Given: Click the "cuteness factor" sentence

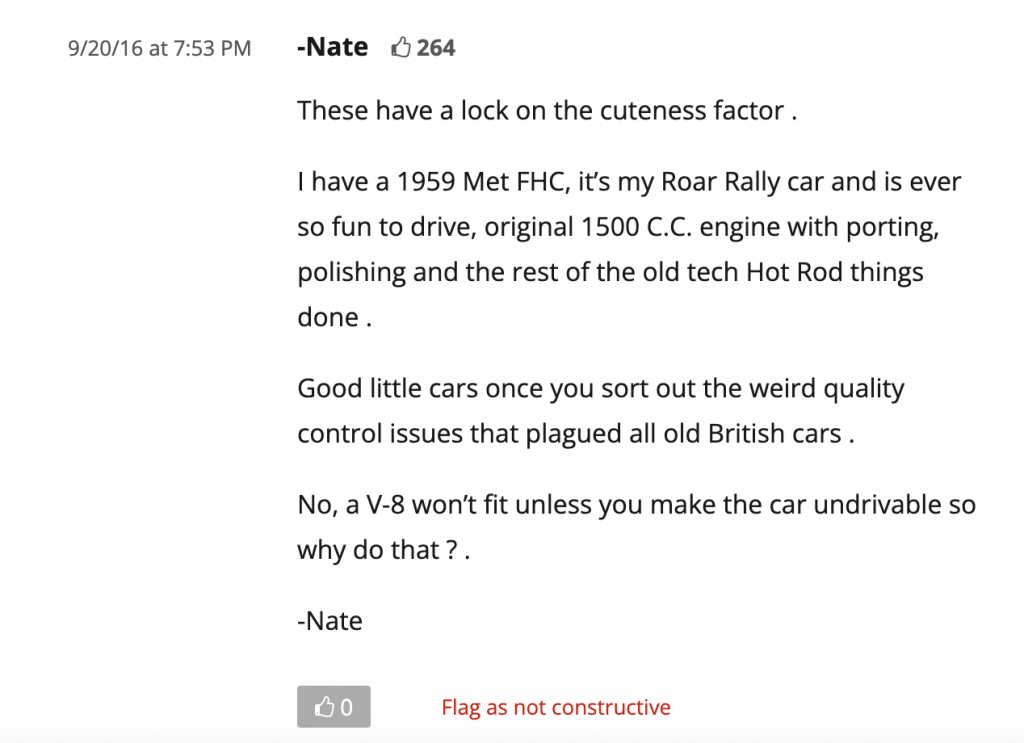Looking at the screenshot, I should click(545, 110).
